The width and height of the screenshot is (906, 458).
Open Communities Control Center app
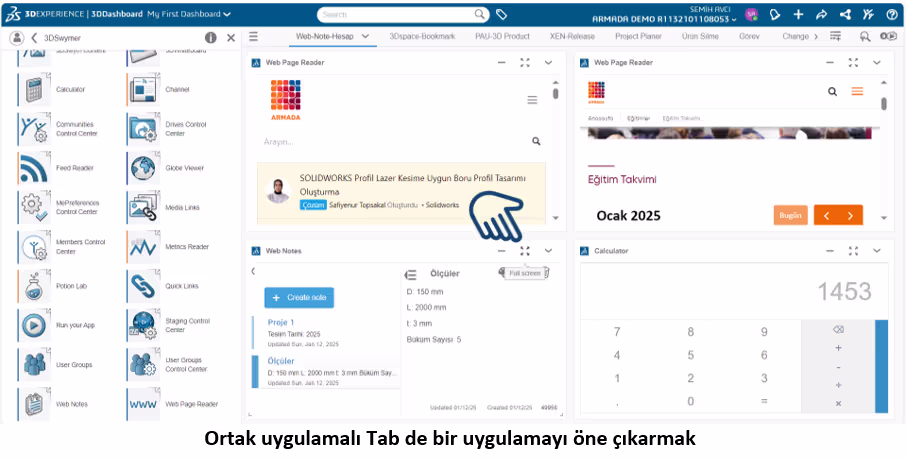tap(36, 129)
